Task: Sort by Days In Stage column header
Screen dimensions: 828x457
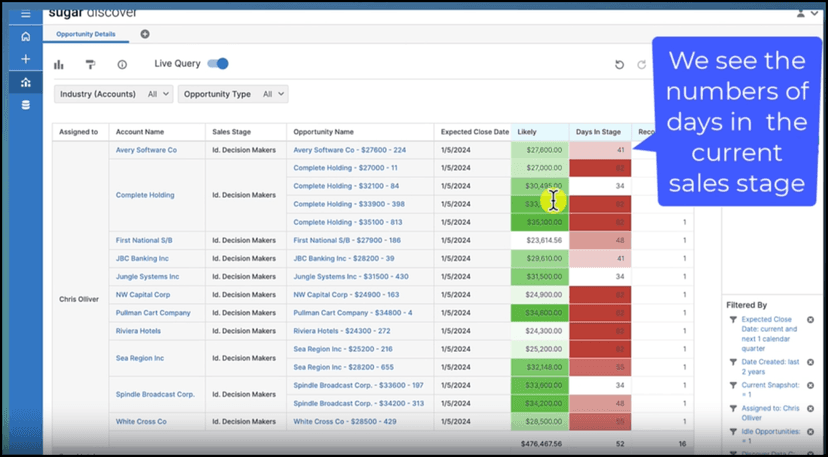Action: coord(599,131)
